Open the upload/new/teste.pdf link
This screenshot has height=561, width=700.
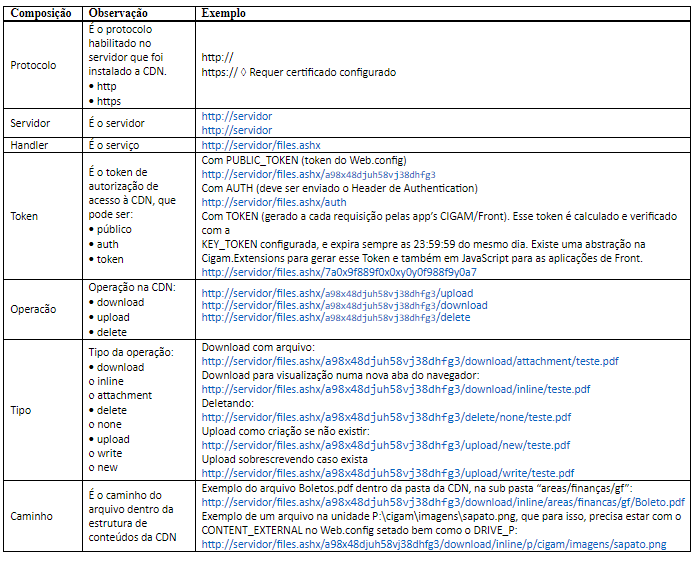point(386,445)
